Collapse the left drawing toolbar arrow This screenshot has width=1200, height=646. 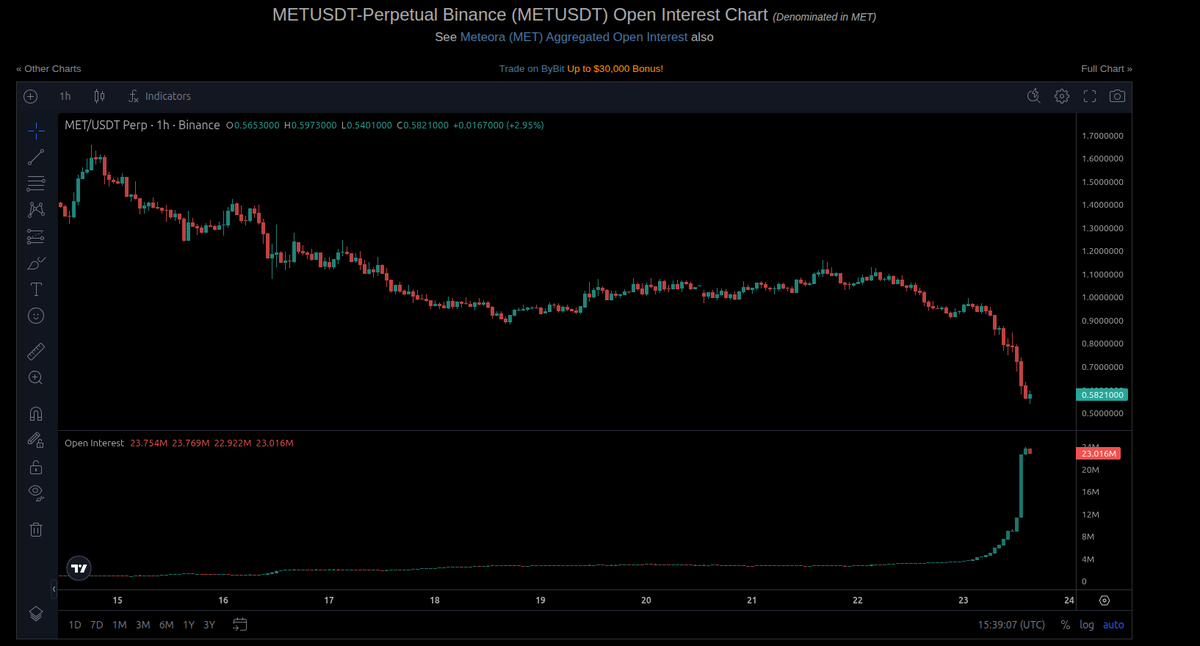[54, 590]
